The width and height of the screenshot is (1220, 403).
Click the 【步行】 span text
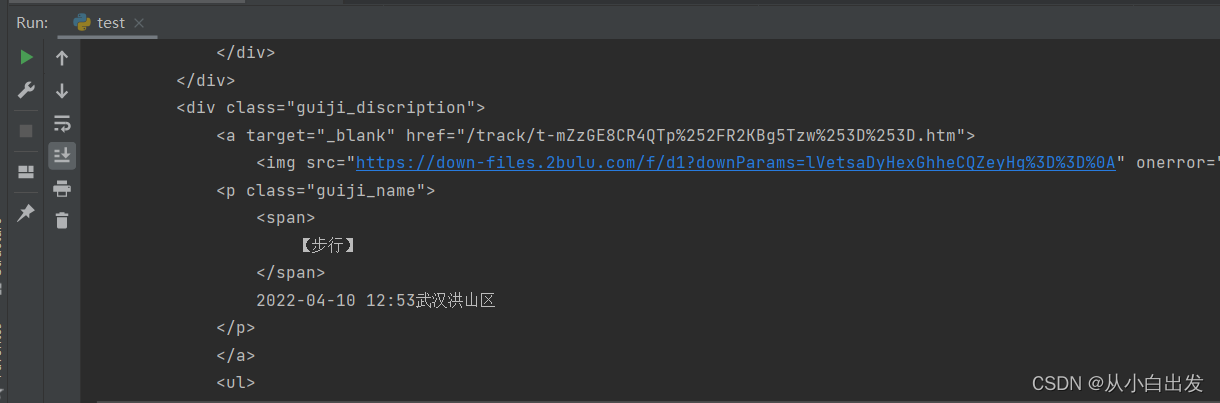(328, 244)
